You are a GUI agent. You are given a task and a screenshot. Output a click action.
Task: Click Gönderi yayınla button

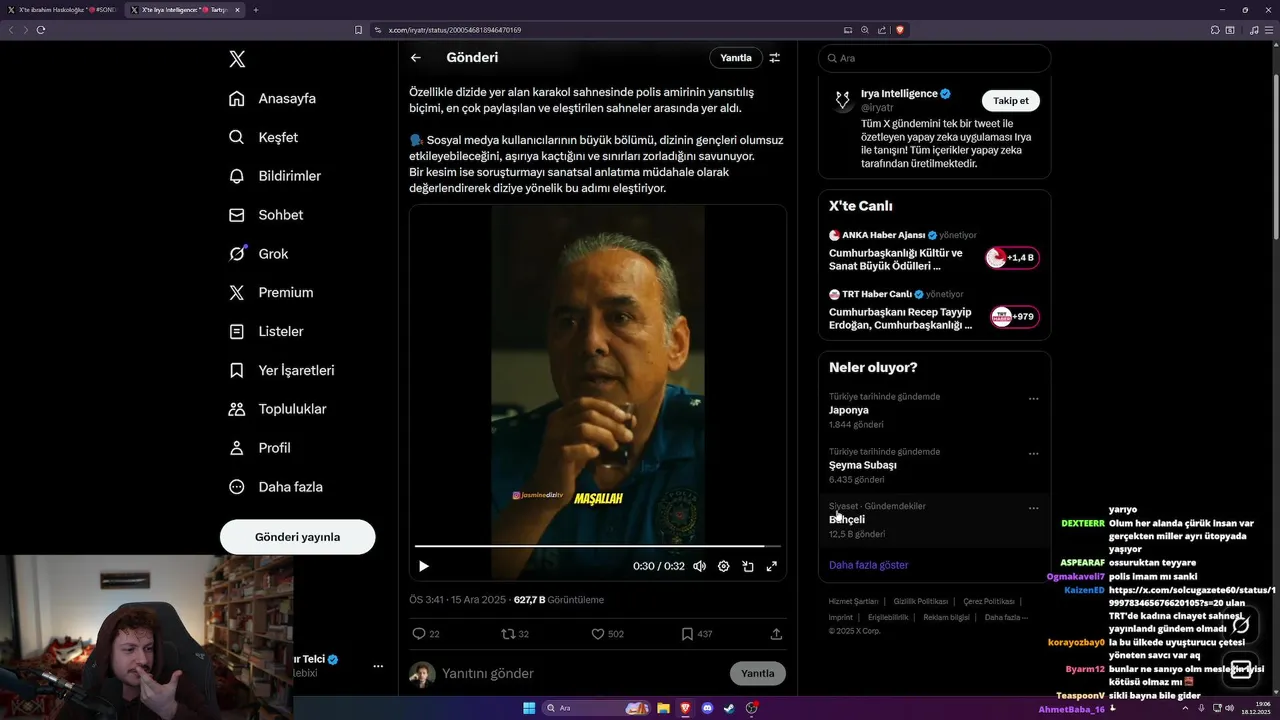point(297,537)
